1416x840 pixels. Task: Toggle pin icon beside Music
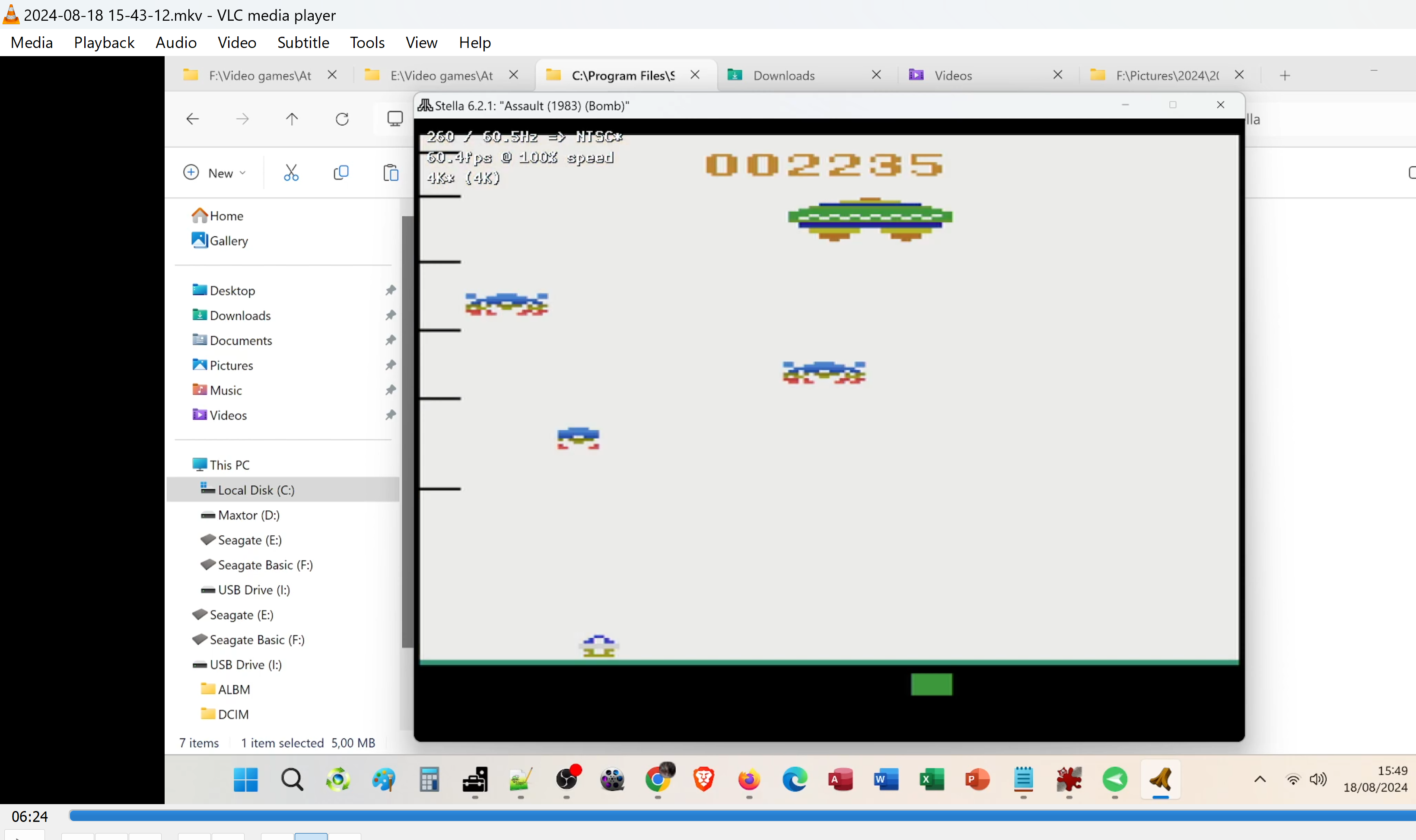pyautogui.click(x=391, y=390)
